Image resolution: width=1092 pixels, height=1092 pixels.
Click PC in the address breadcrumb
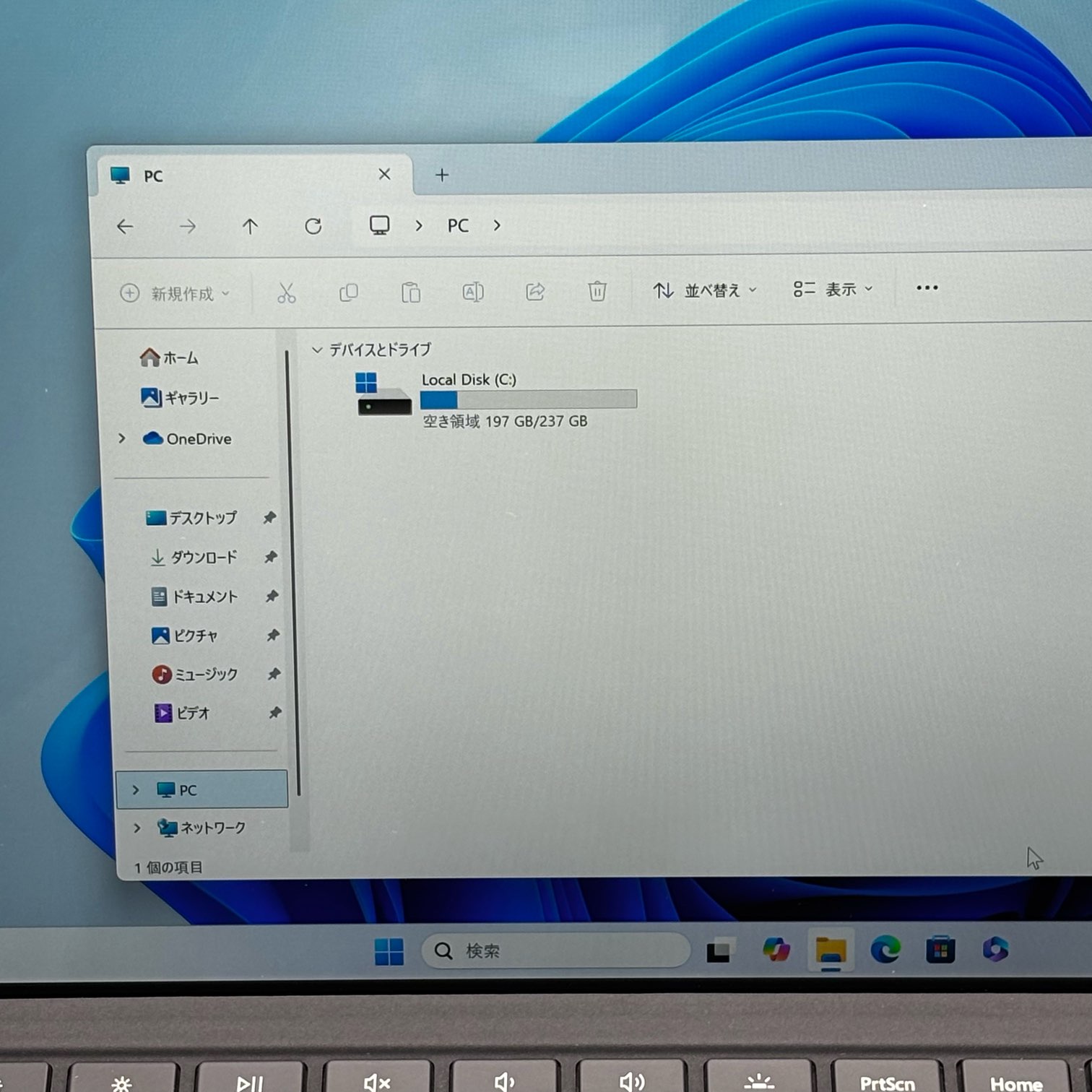(458, 226)
